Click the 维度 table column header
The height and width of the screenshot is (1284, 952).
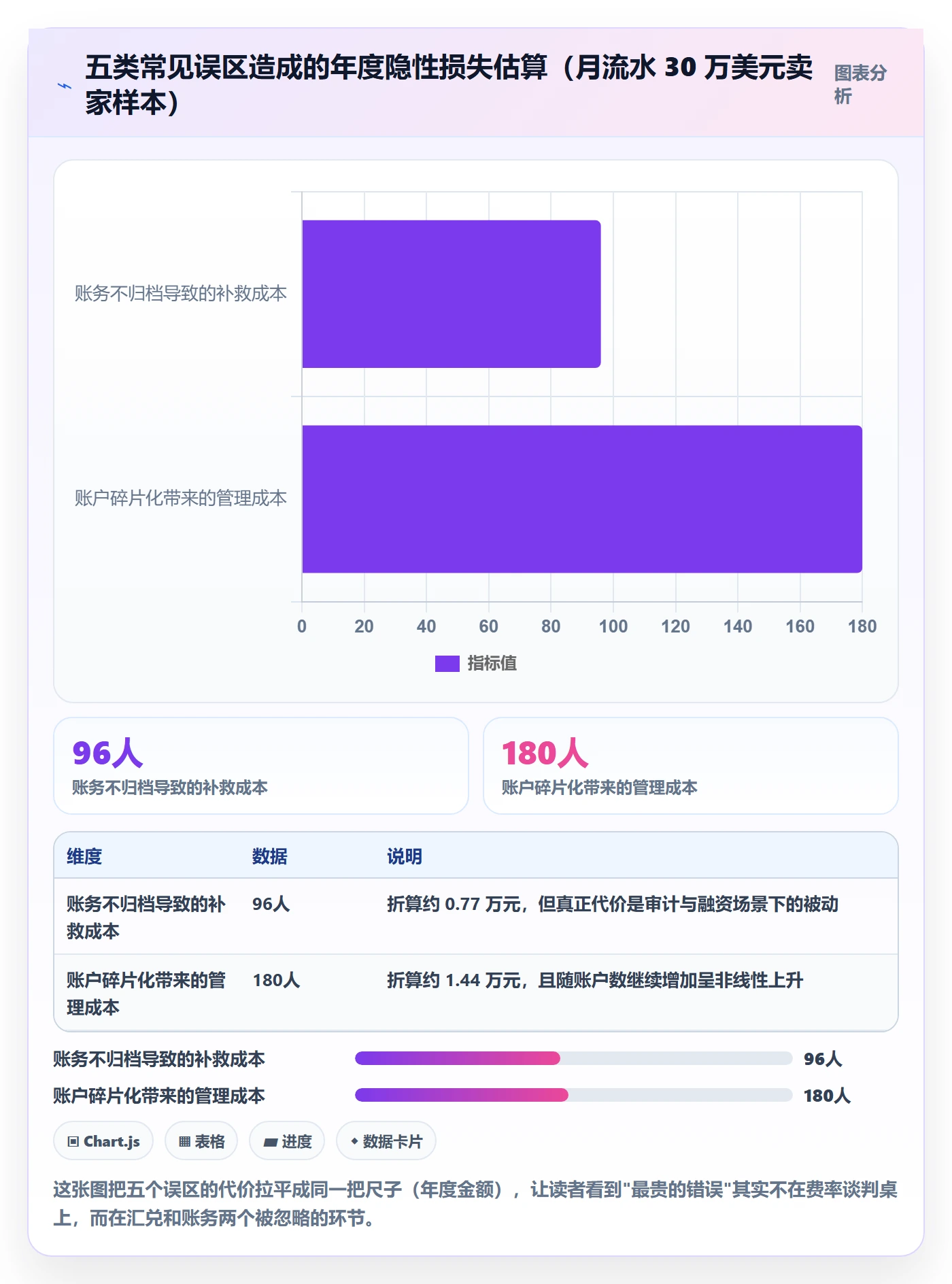coord(84,856)
